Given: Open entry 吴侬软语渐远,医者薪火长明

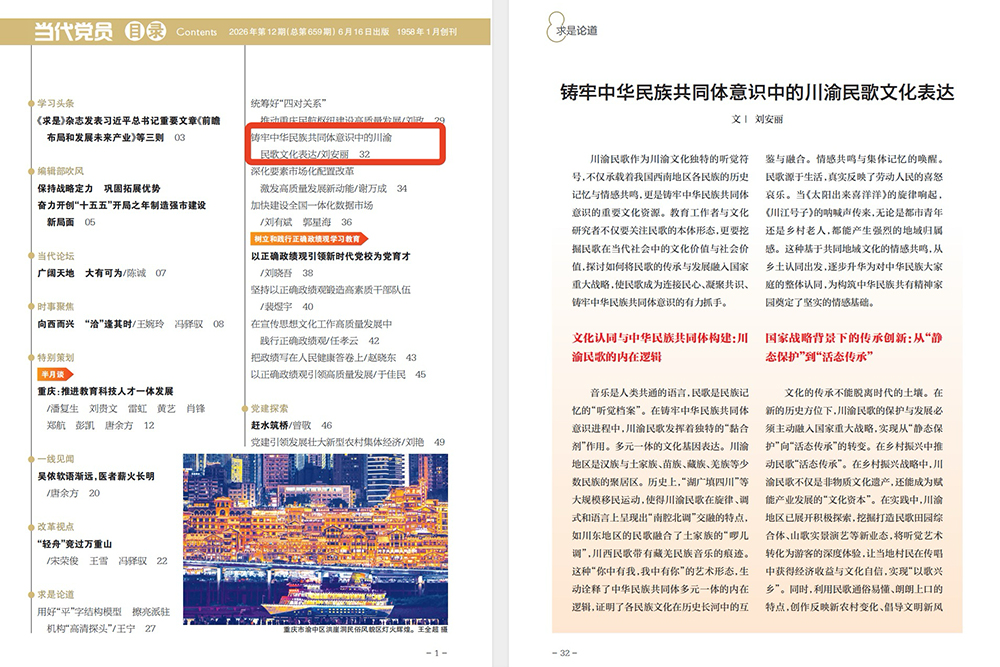Looking at the screenshot, I should coord(96,476).
